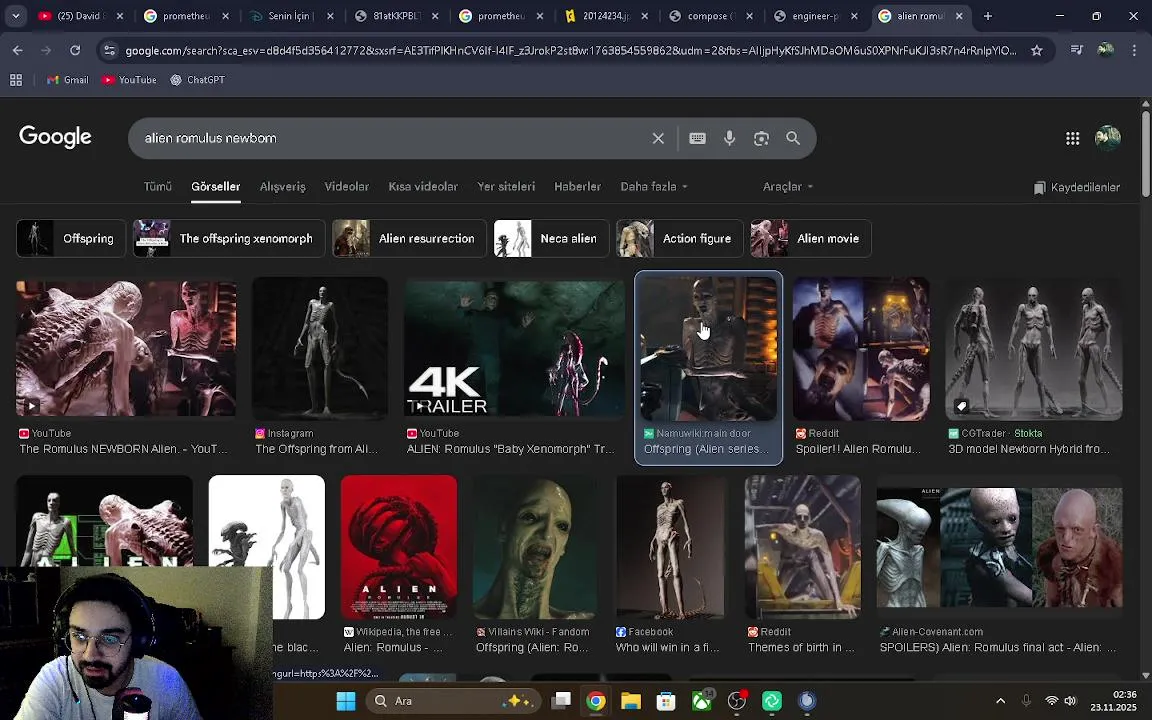The width and height of the screenshot is (1152, 720).
Task: Open the on-screen keyboard input tool
Action: 697,138
